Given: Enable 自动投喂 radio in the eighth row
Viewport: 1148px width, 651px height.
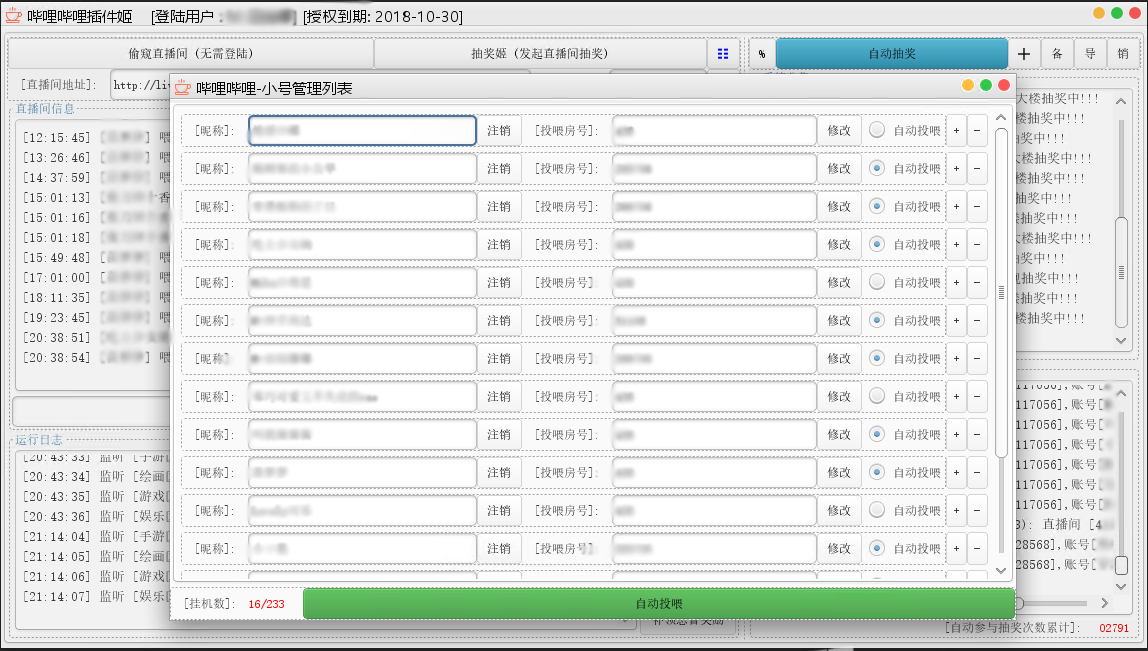Looking at the screenshot, I should (x=876, y=396).
